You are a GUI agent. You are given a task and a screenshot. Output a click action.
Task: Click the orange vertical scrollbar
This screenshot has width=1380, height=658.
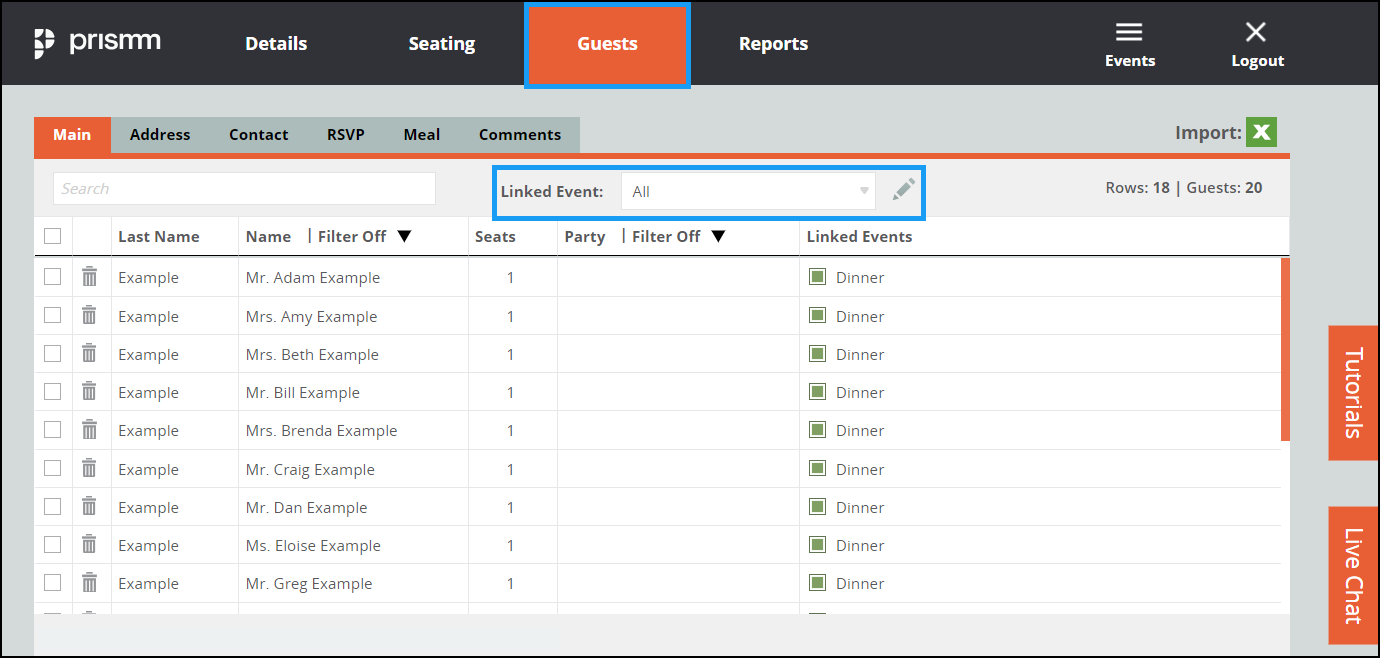1285,349
